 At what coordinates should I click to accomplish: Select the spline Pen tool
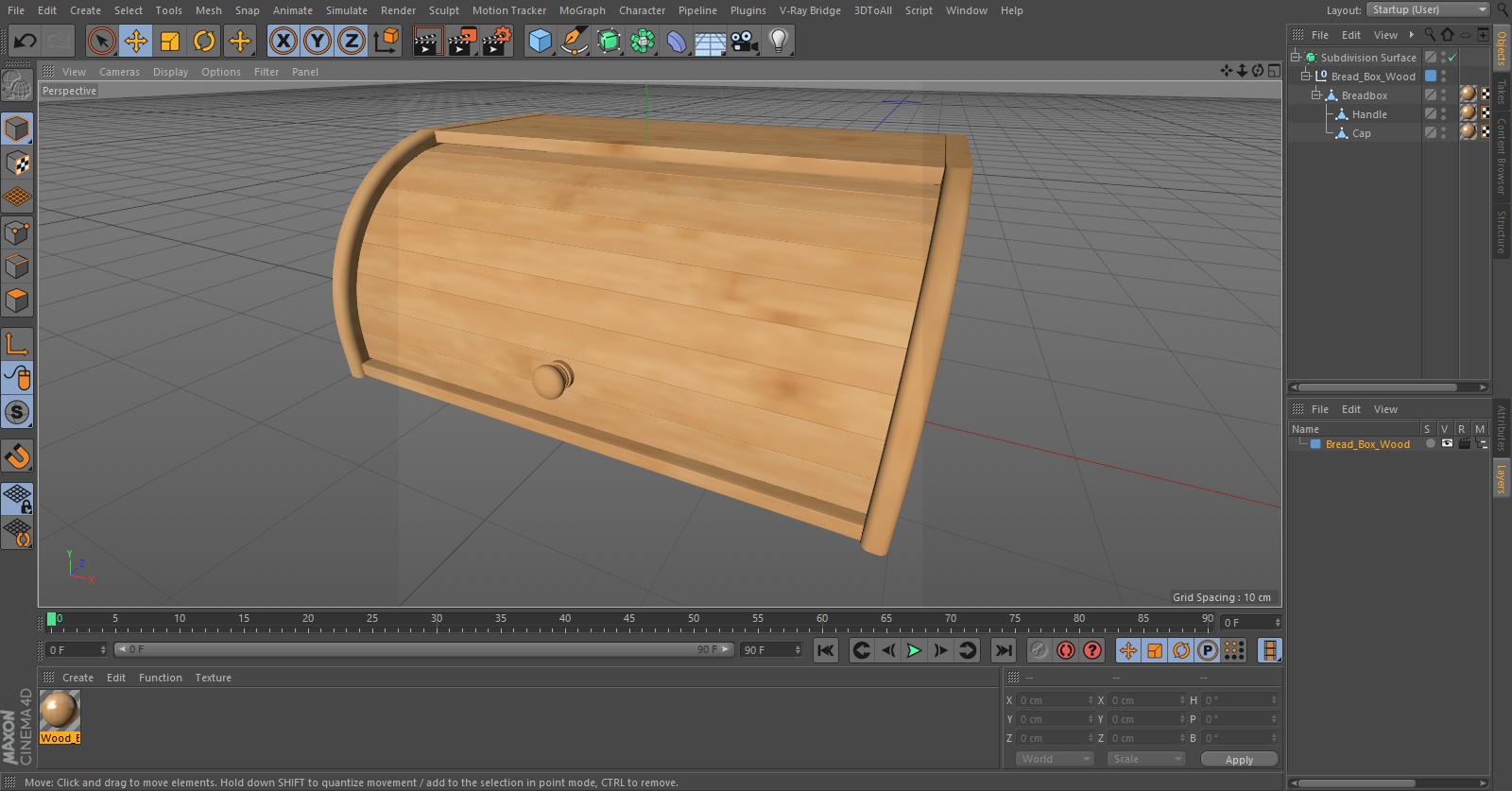coord(575,41)
